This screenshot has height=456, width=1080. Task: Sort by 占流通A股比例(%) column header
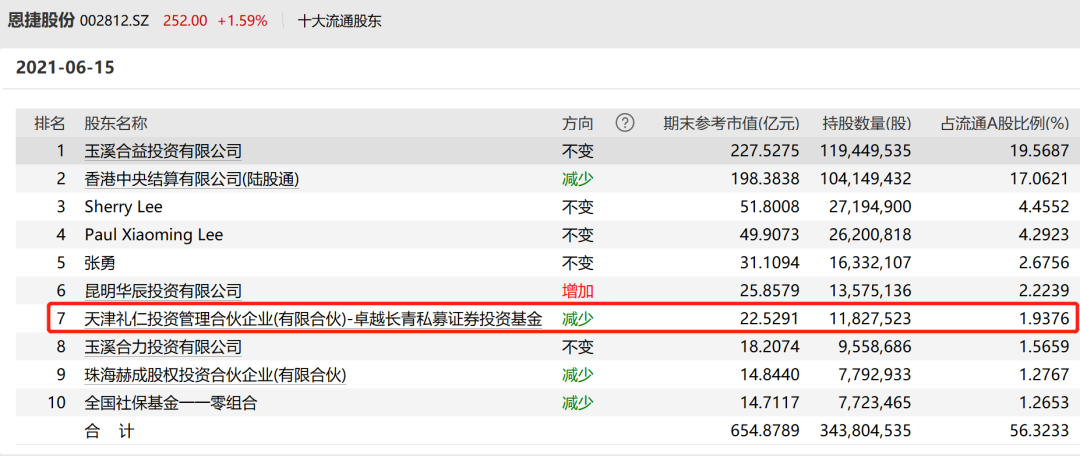1004,123
